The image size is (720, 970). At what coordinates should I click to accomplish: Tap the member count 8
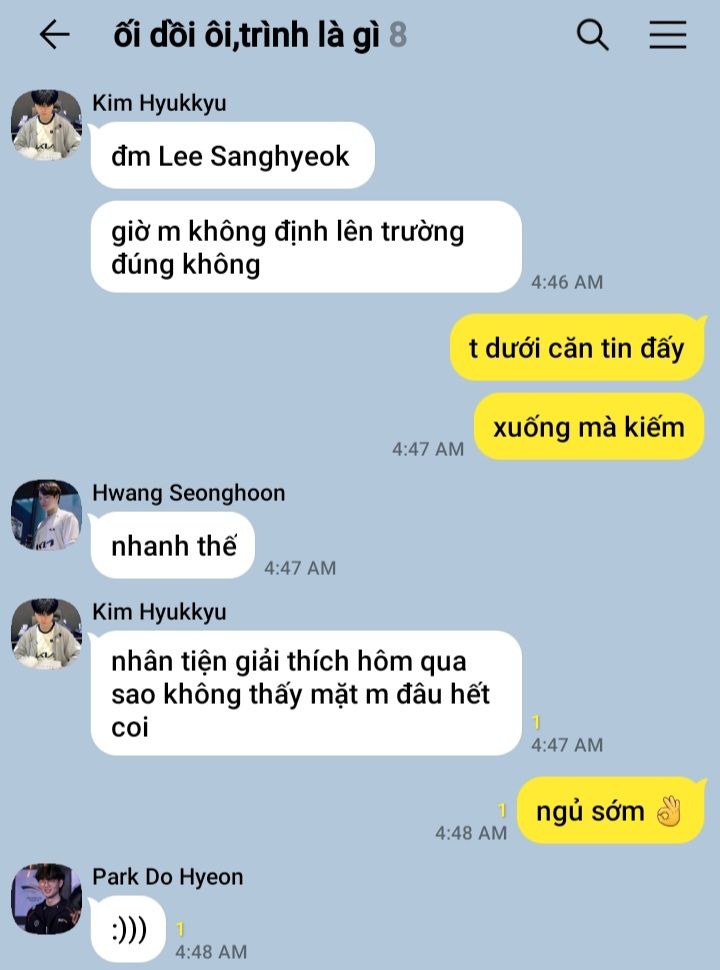[x=398, y=35]
